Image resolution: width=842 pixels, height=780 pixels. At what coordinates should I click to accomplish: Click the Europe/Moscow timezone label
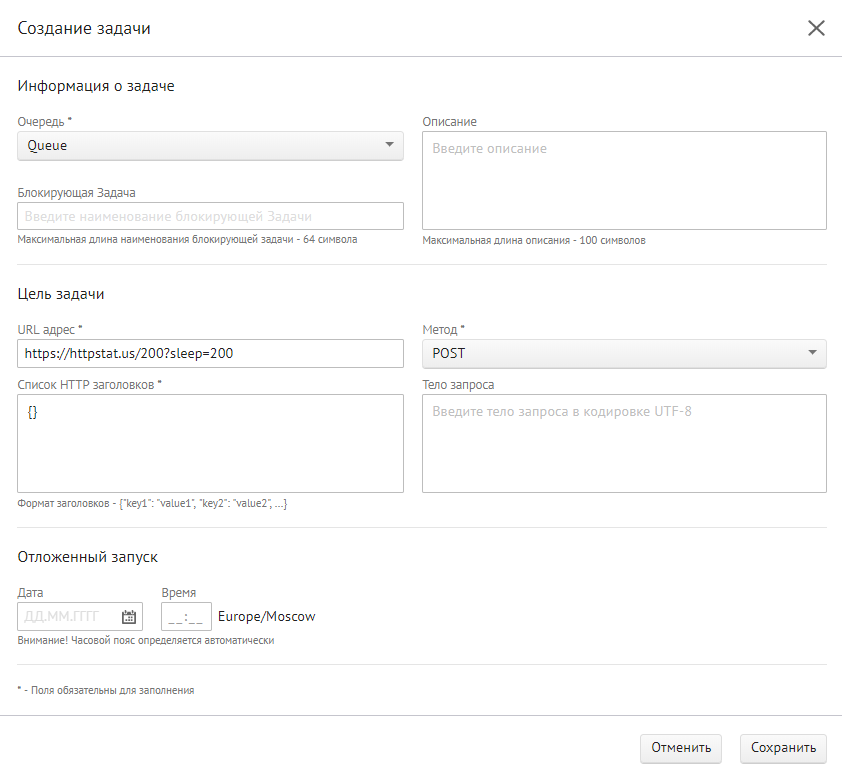[x=266, y=617]
